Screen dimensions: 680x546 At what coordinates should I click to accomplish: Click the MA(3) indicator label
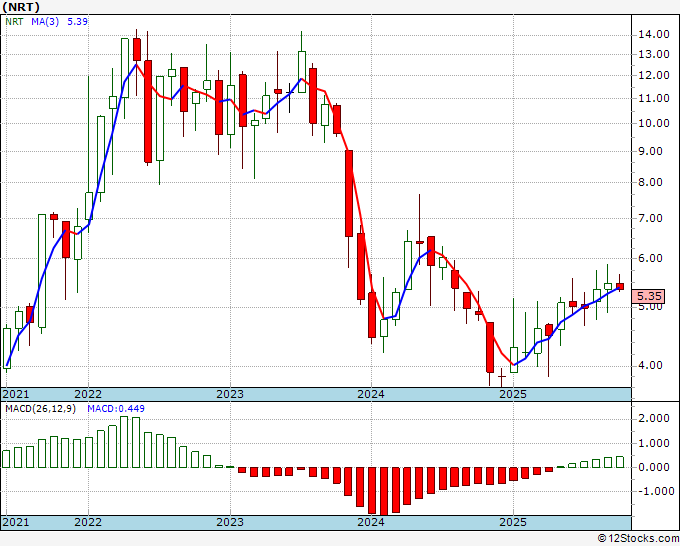pyautogui.click(x=45, y=21)
